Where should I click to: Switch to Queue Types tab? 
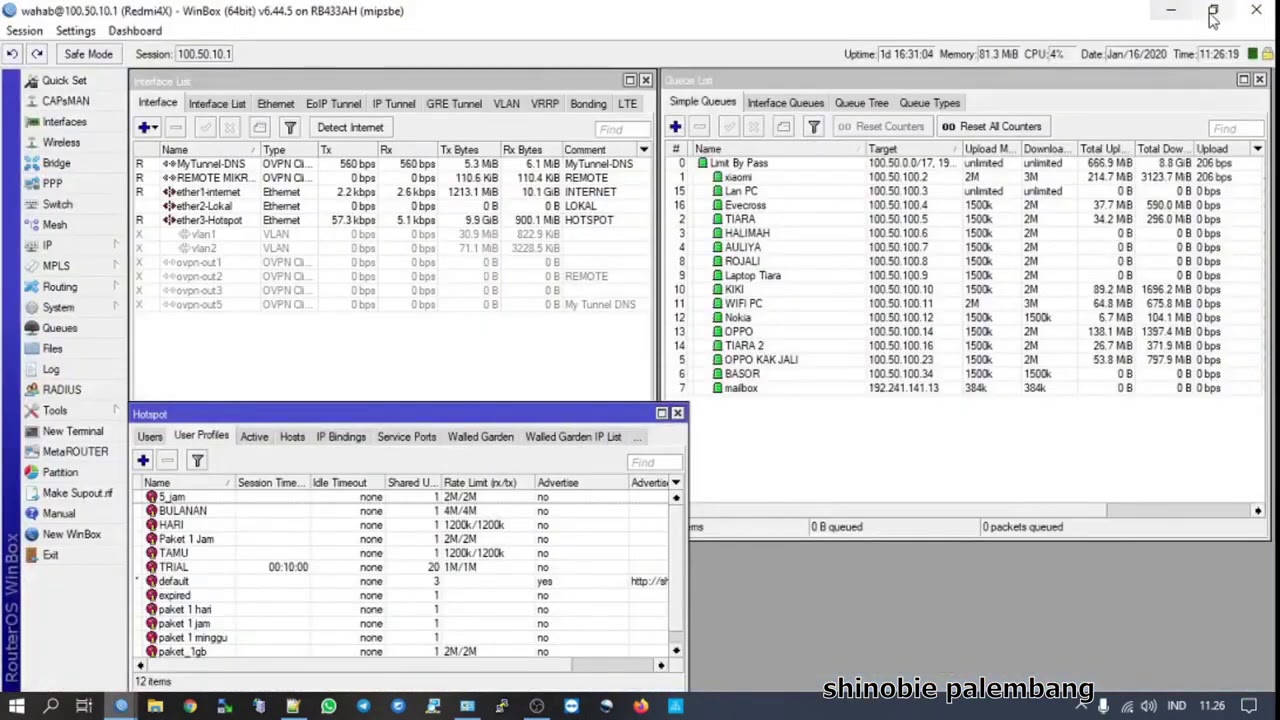(929, 103)
